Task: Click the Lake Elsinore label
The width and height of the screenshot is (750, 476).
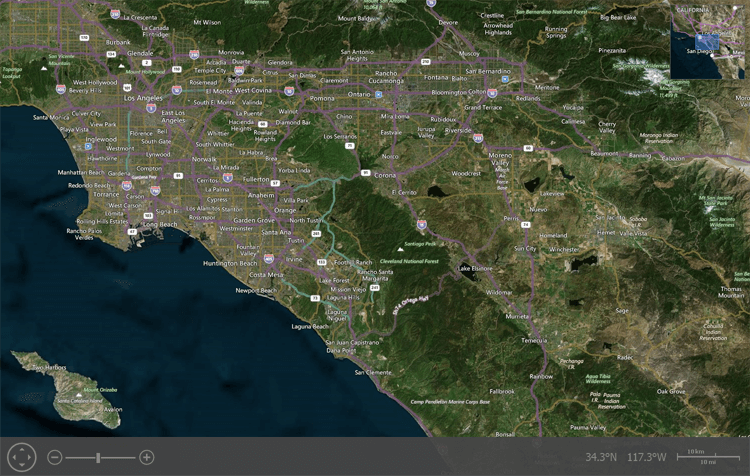Action: point(474,268)
